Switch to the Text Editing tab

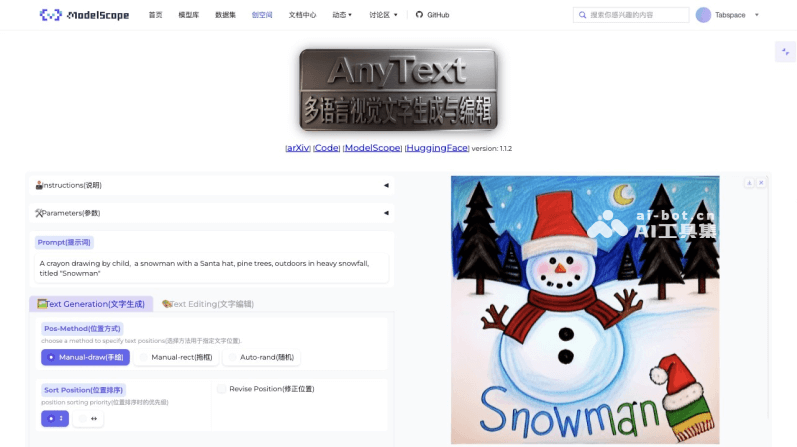click(x=208, y=303)
